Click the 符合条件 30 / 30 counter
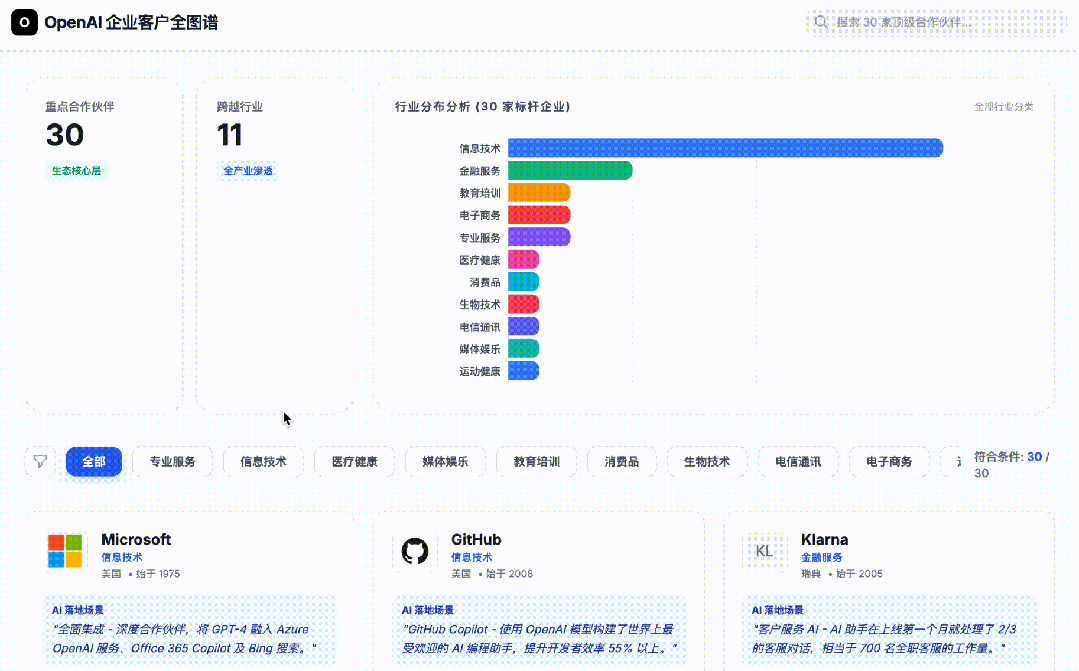 pyautogui.click(x=1012, y=465)
